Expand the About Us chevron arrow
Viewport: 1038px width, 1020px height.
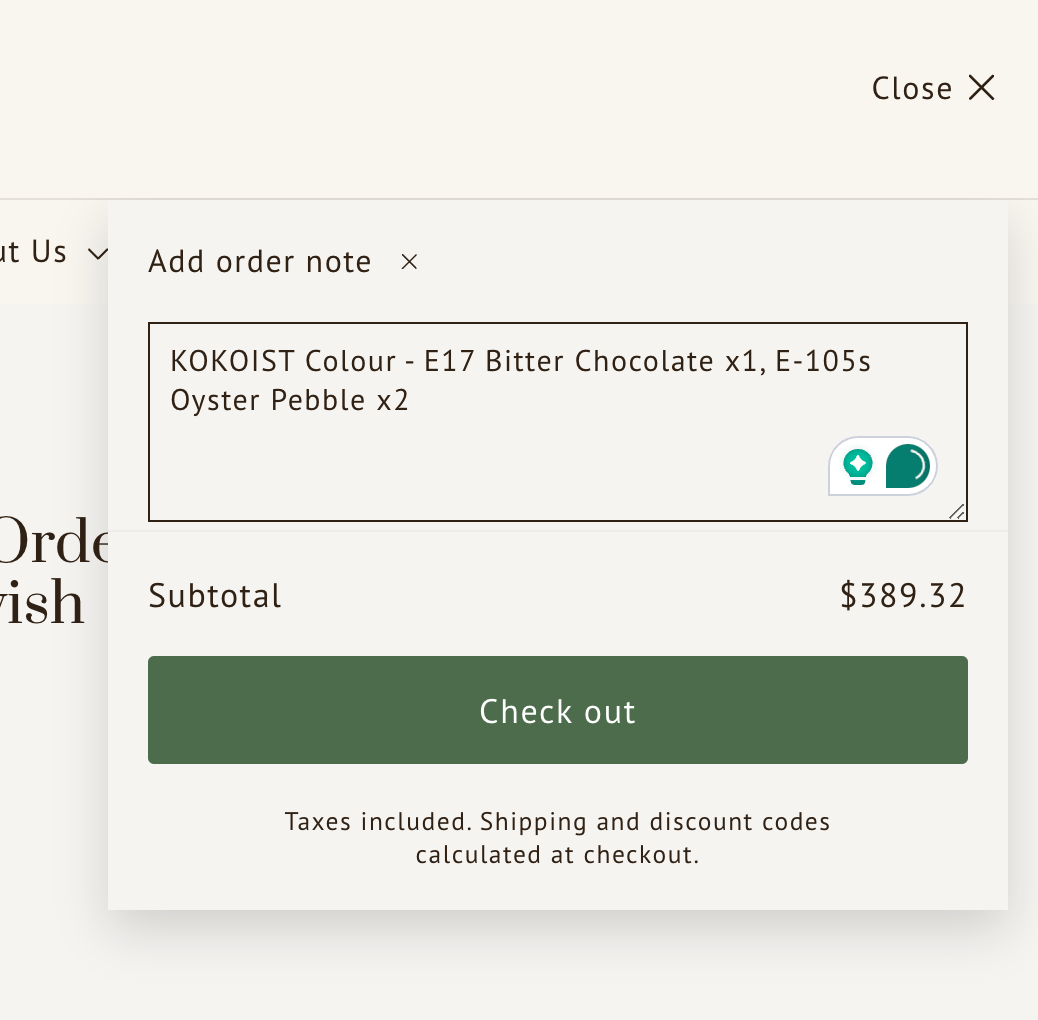click(97, 253)
